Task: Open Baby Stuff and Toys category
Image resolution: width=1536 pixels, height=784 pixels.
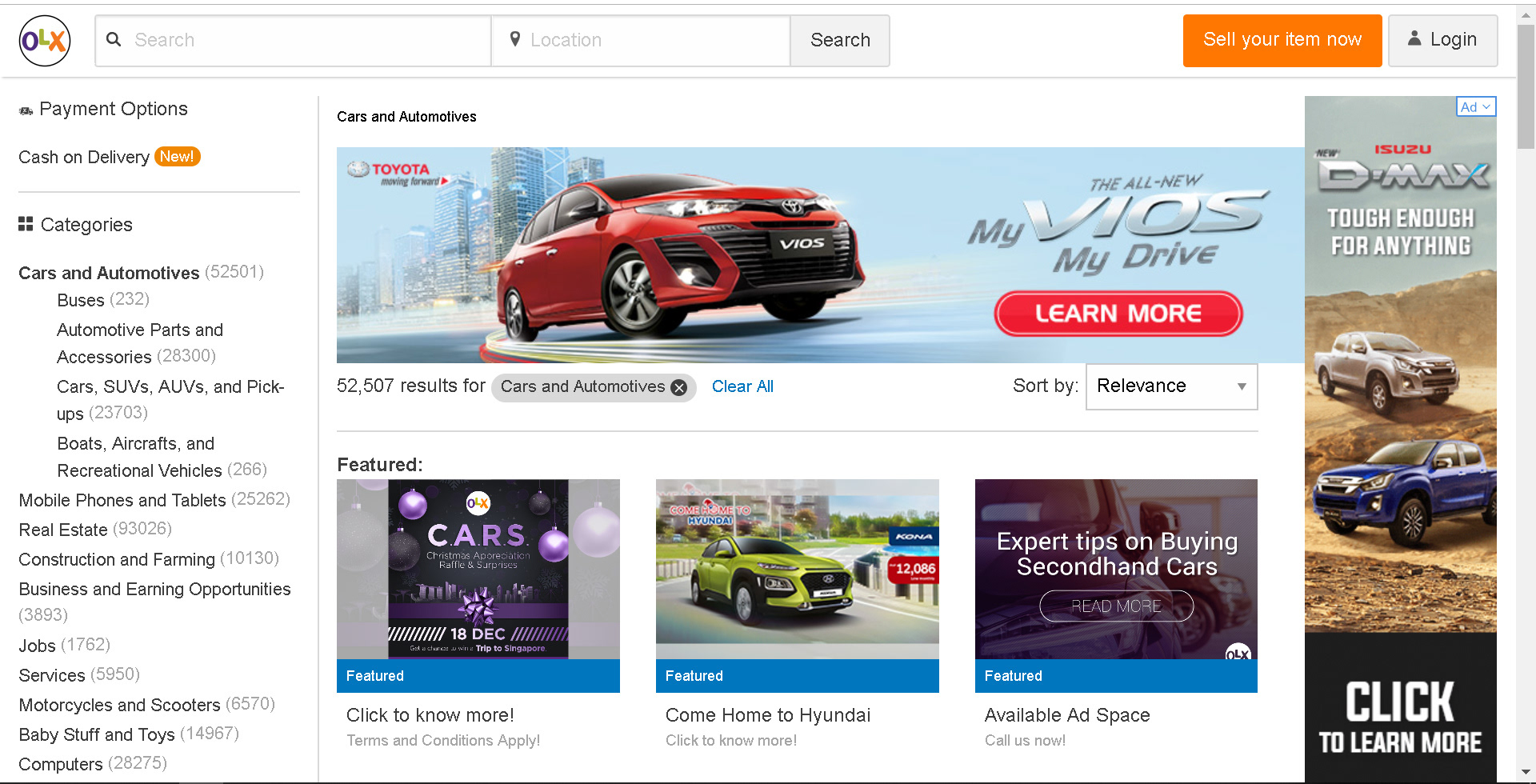Action: point(97,734)
